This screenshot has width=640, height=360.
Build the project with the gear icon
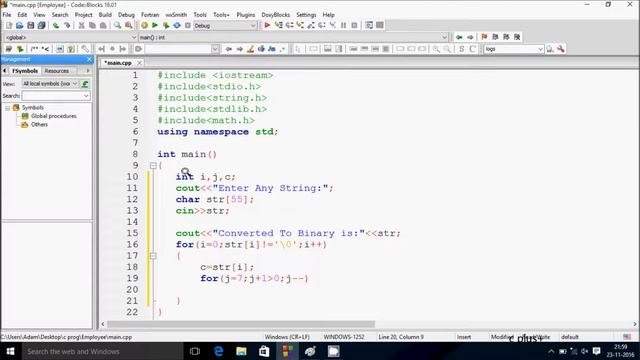(144, 25)
